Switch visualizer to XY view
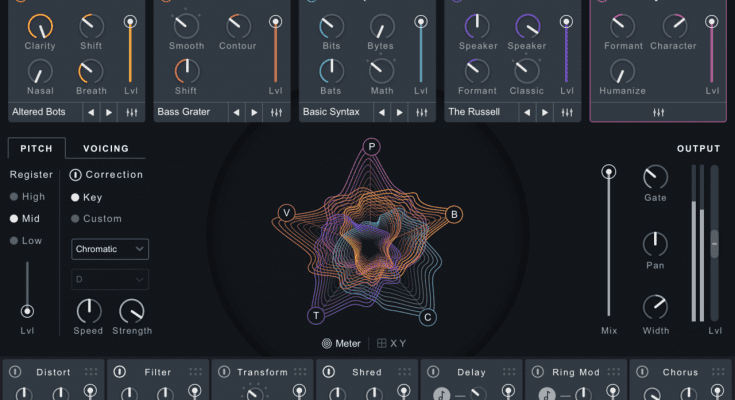This screenshot has width=735, height=400. pyautogui.click(x=392, y=344)
